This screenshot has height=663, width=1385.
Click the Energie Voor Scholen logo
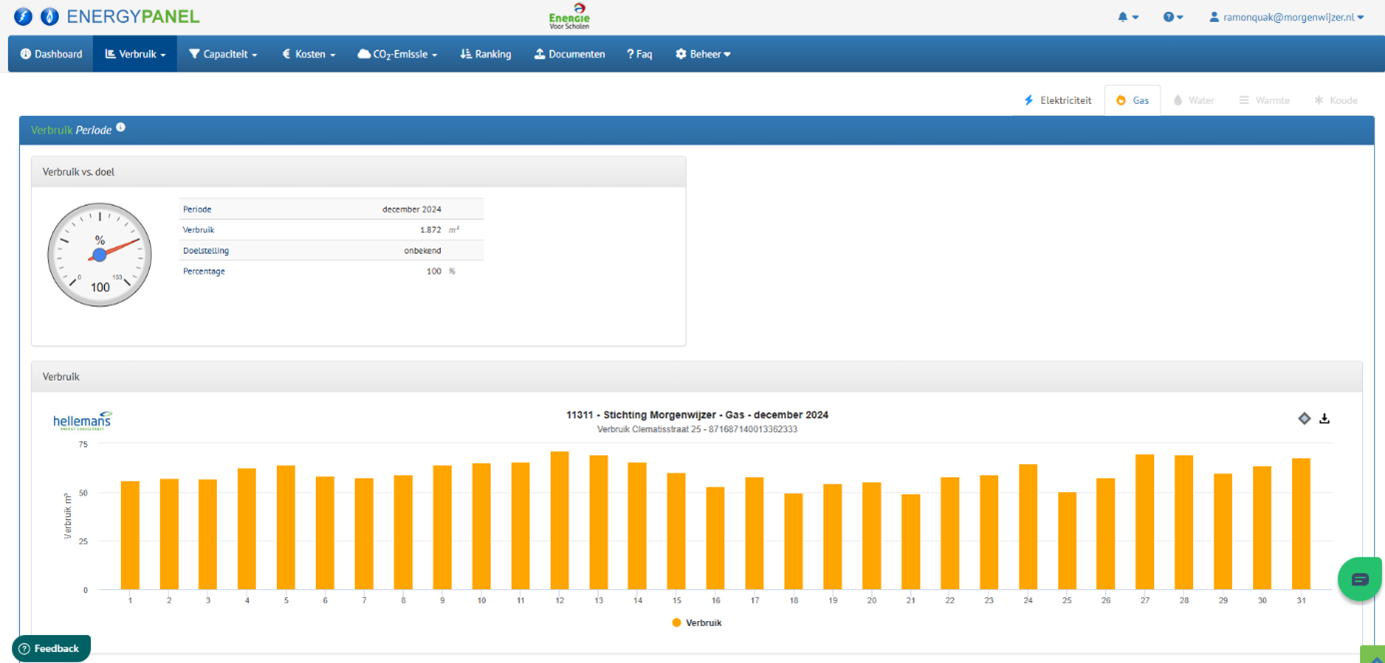point(569,17)
